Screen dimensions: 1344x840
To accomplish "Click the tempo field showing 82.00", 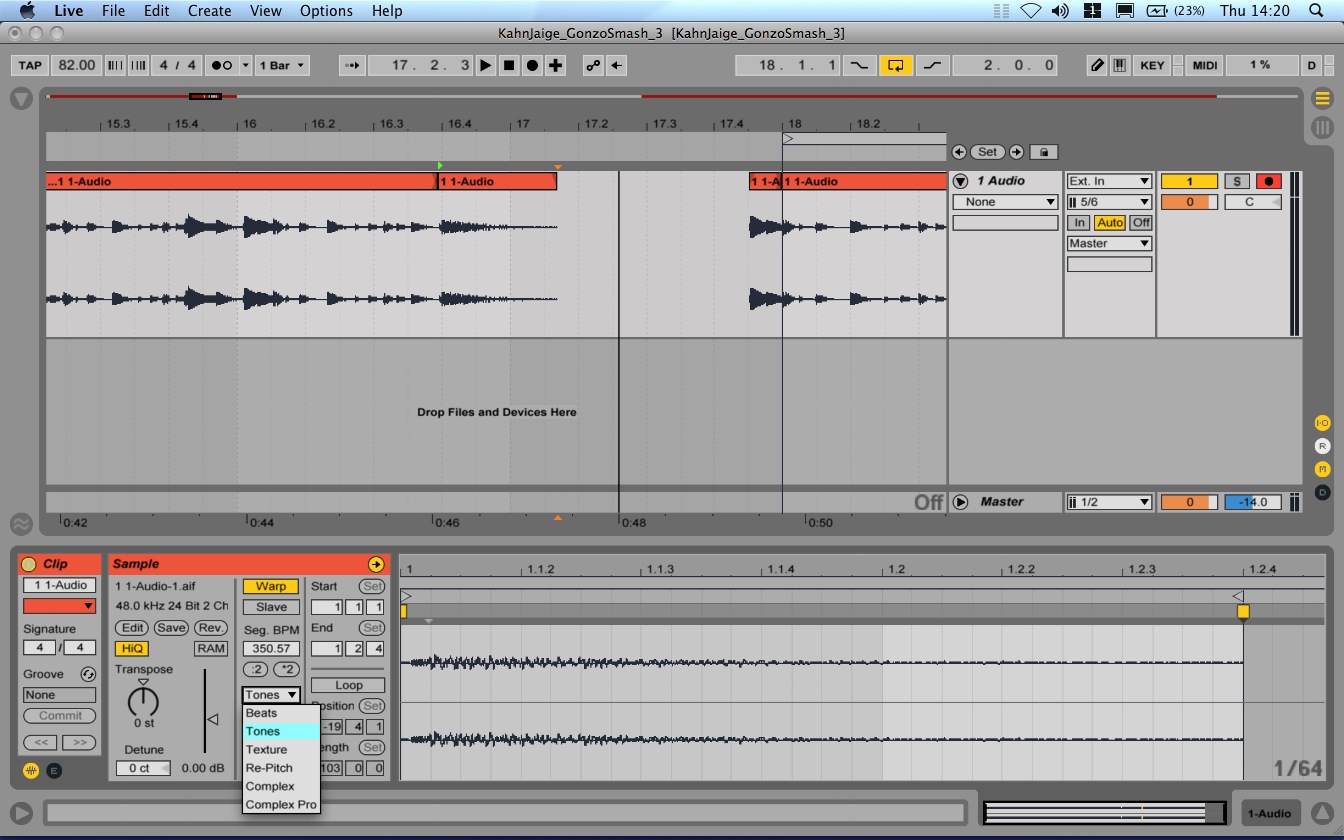I will coord(77,65).
